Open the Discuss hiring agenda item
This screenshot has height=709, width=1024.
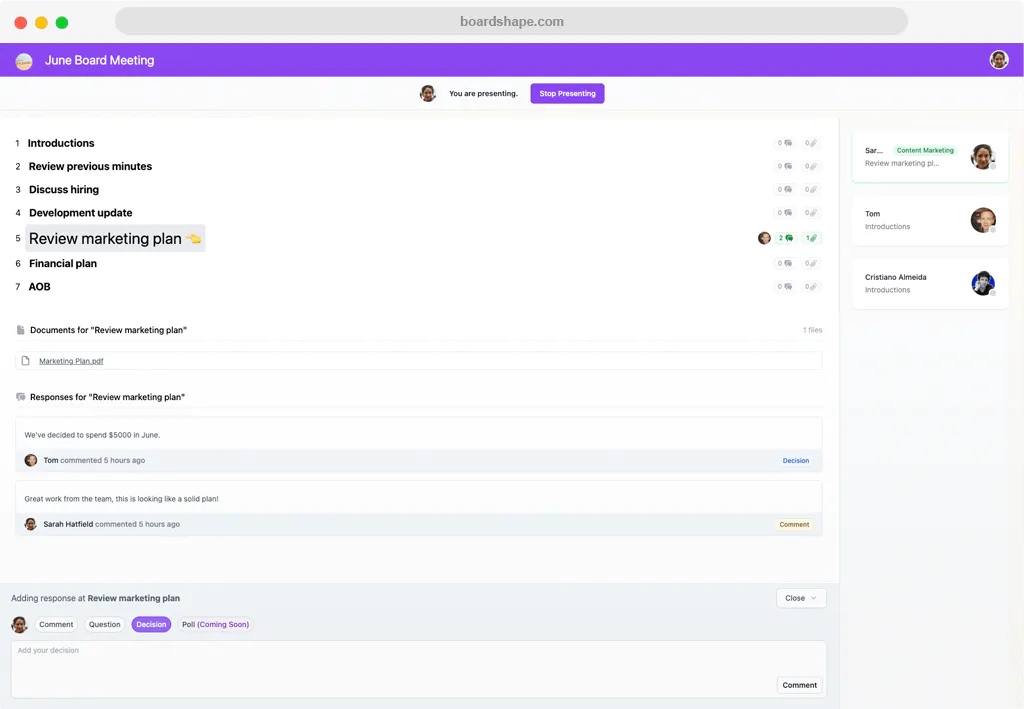click(x=63, y=189)
